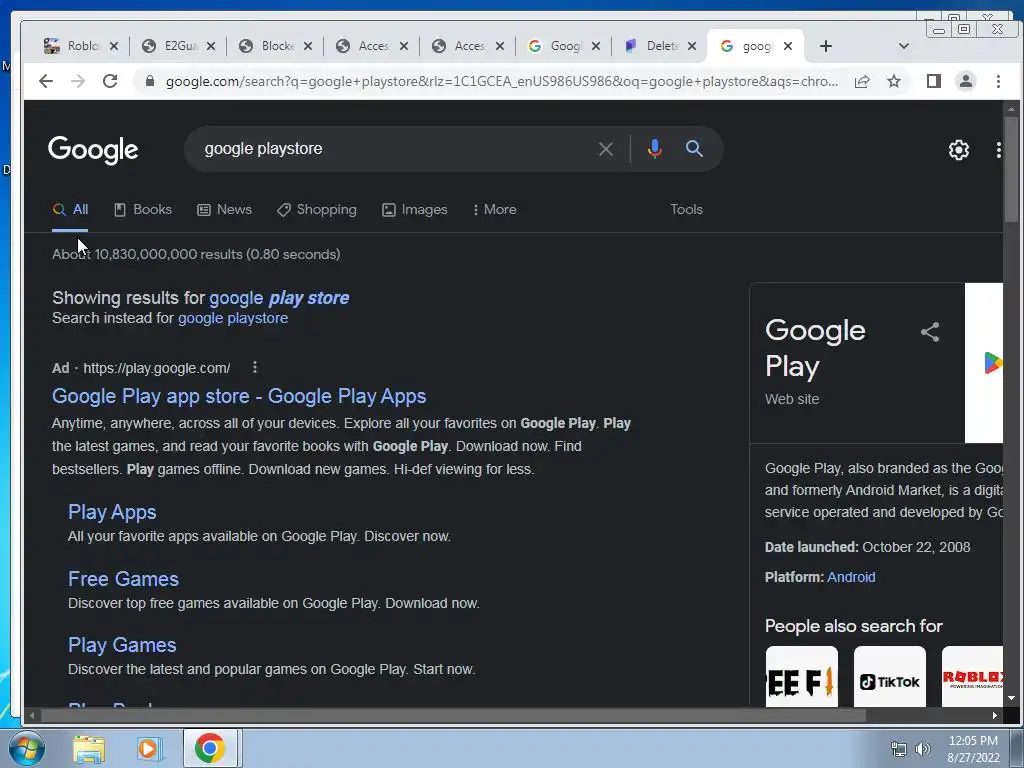Image resolution: width=1024 pixels, height=768 pixels.
Task: Open the Free Games sitelink
Action: click(x=123, y=579)
